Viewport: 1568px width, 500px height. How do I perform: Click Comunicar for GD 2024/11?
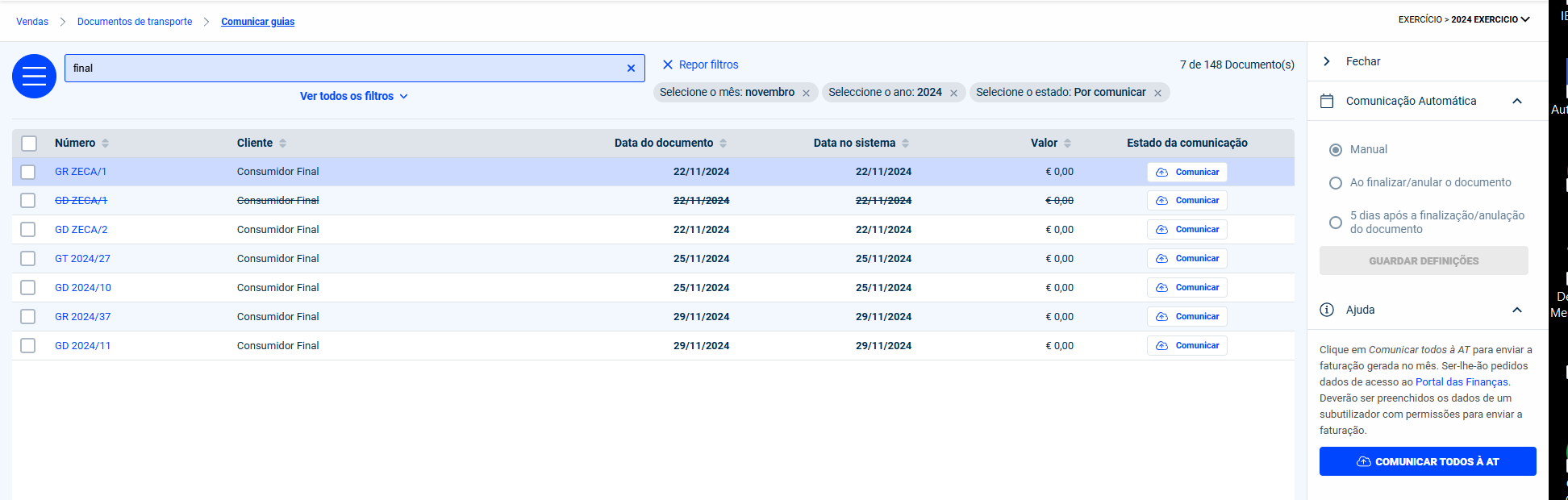pos(1187,345)
